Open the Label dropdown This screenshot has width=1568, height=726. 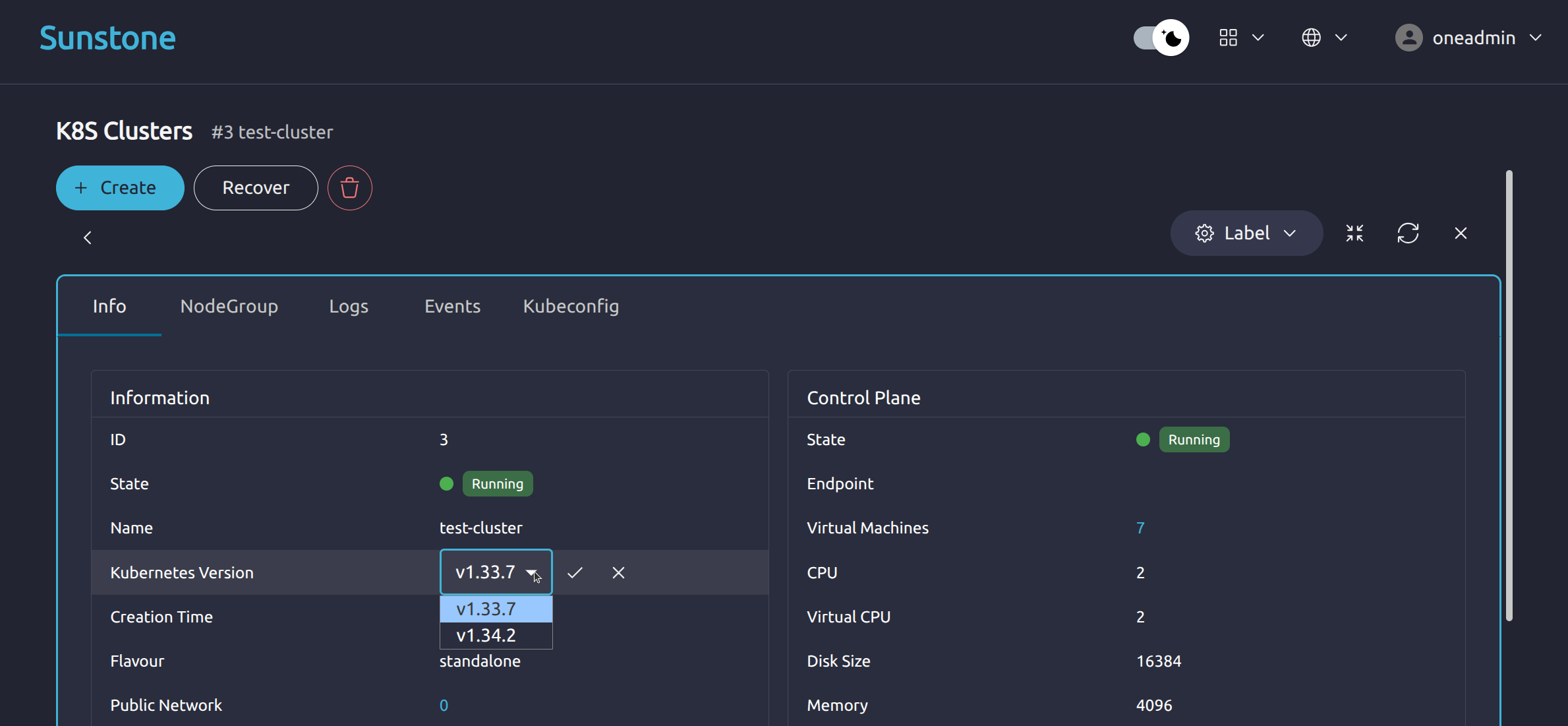[1246, 233]
